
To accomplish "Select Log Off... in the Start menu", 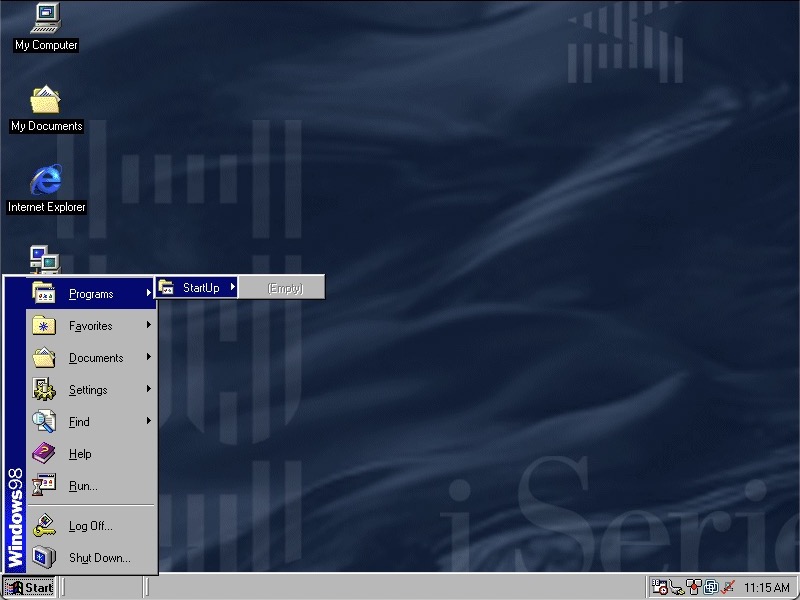I will click(x=90, y=526).
